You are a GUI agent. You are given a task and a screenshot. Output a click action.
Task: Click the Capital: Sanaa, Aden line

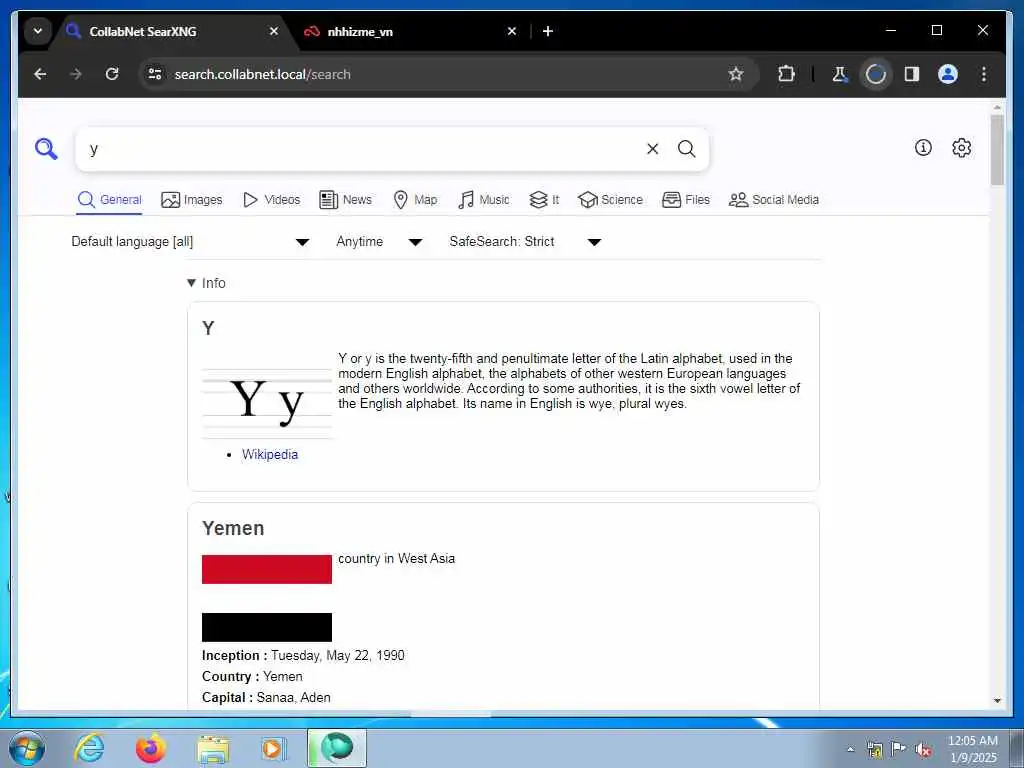click(266, 697)
